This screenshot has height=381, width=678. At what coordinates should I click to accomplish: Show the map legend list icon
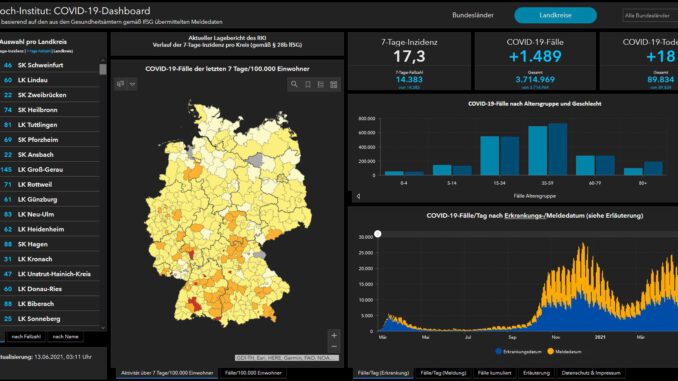click(x=321, y=84)
